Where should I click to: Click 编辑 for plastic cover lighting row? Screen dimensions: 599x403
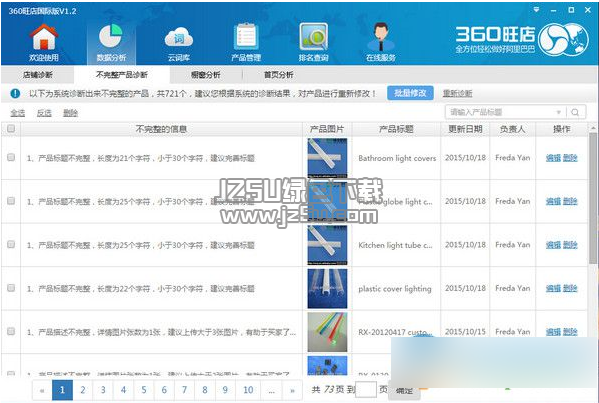click(x=553, y=288)
